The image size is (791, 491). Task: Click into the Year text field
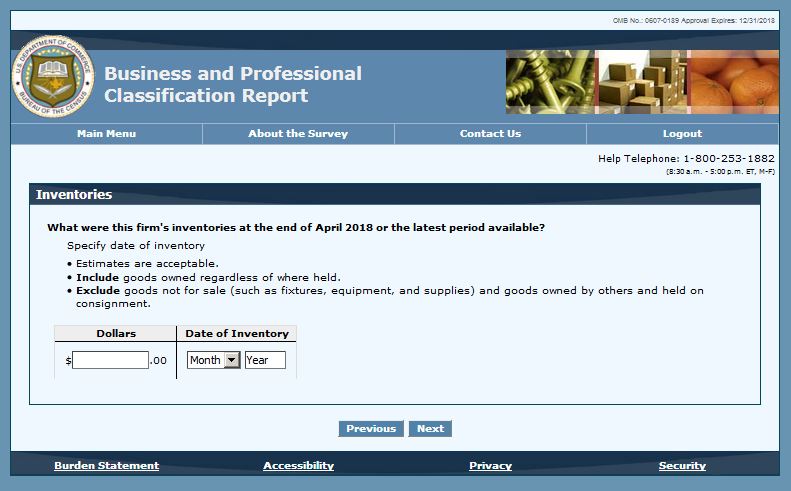tap(265, 360)
